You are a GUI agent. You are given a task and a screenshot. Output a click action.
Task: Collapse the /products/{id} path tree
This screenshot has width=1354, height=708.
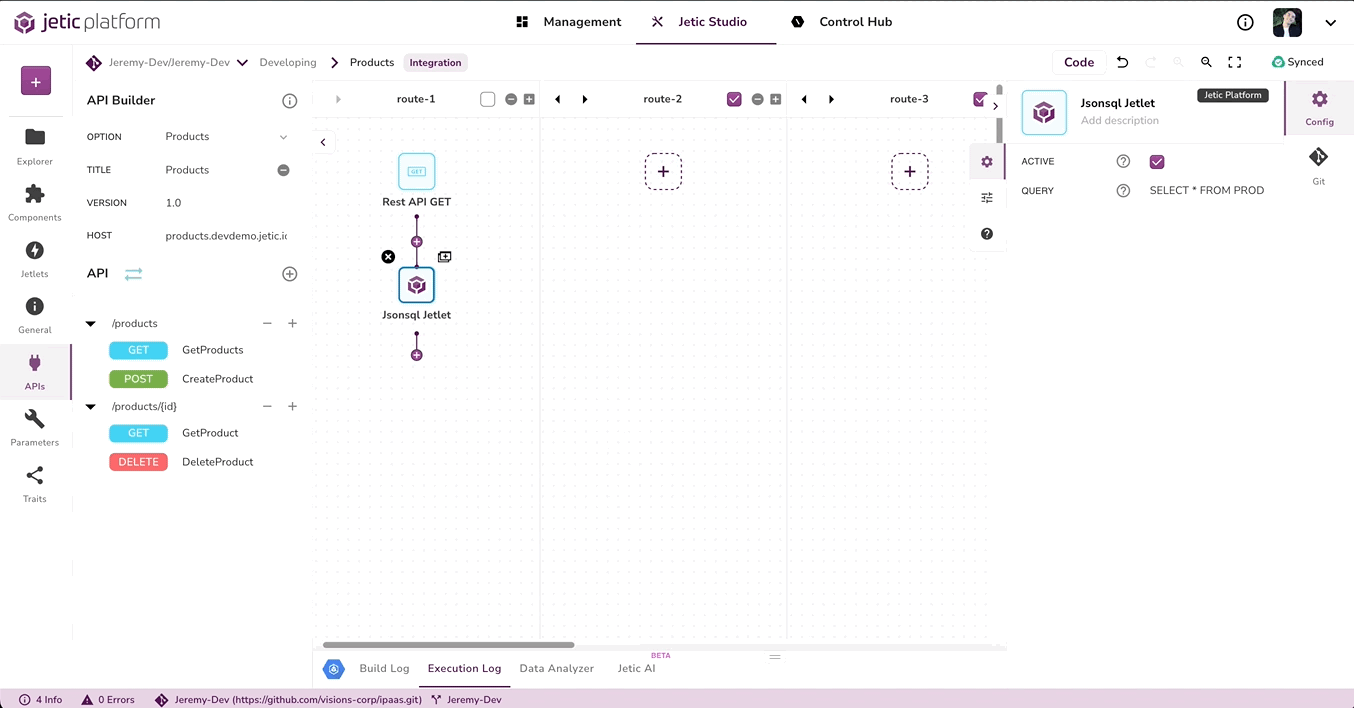91,407
